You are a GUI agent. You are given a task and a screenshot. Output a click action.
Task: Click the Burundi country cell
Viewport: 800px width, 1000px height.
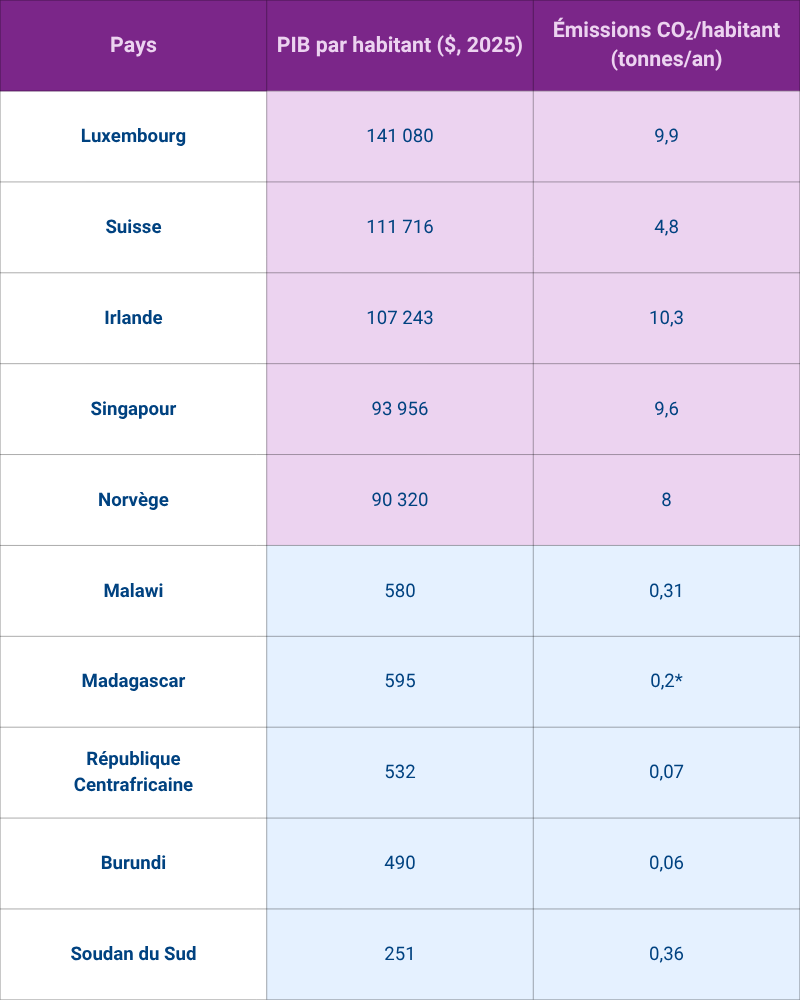(x=133, y=863)
